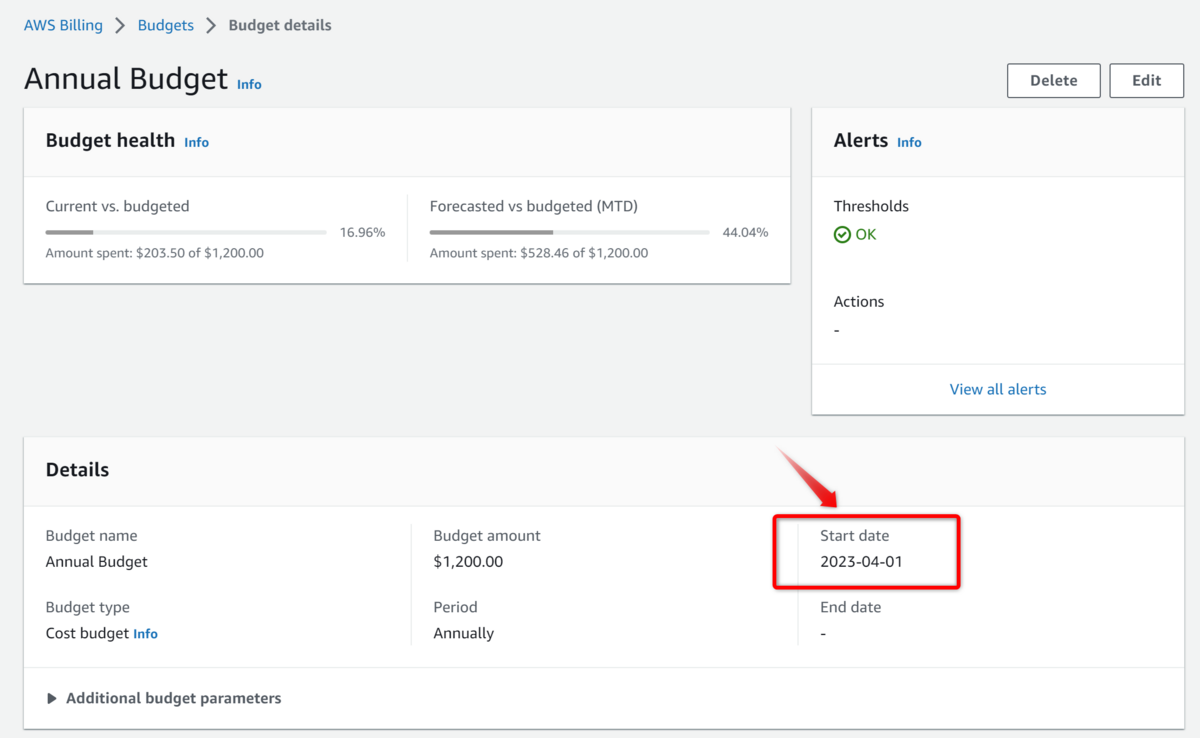This screenshot has width=1200, height=738.
Task: Open Info link beside Alerts heading
Action: (909, 142)
